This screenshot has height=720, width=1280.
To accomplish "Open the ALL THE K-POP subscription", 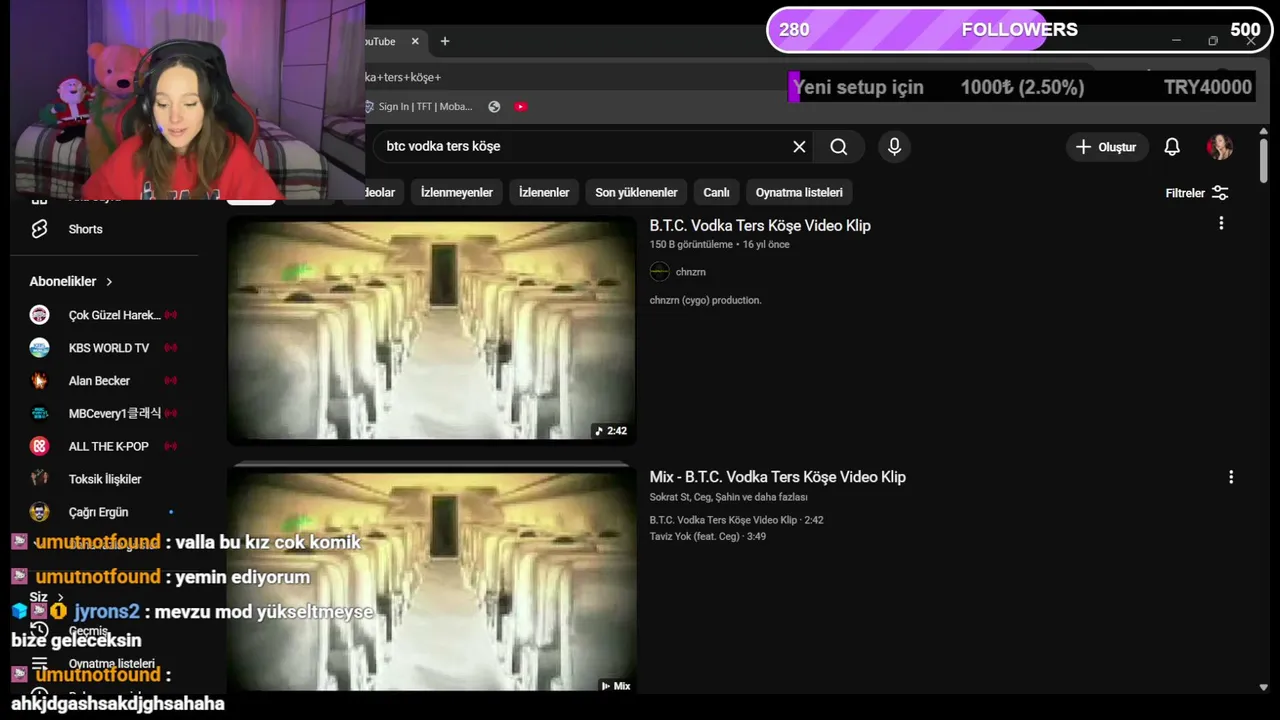I will [109, 446].
